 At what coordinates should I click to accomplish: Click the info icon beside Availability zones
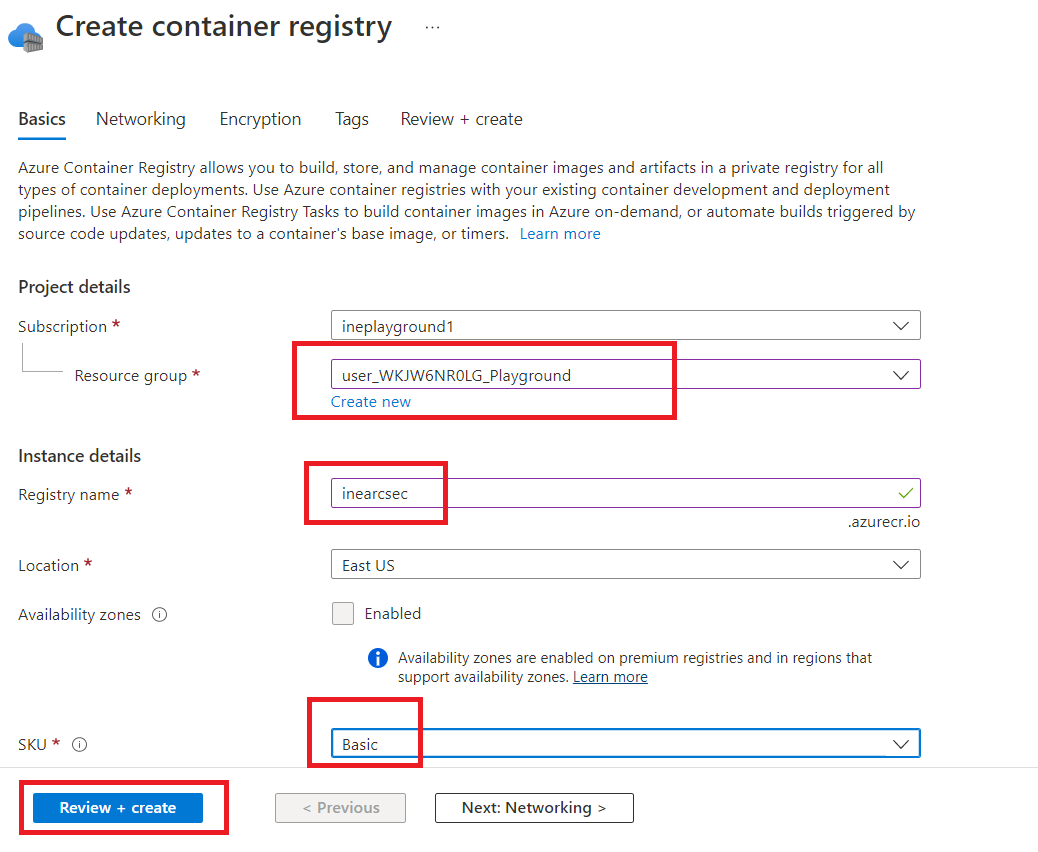[159, 615]
